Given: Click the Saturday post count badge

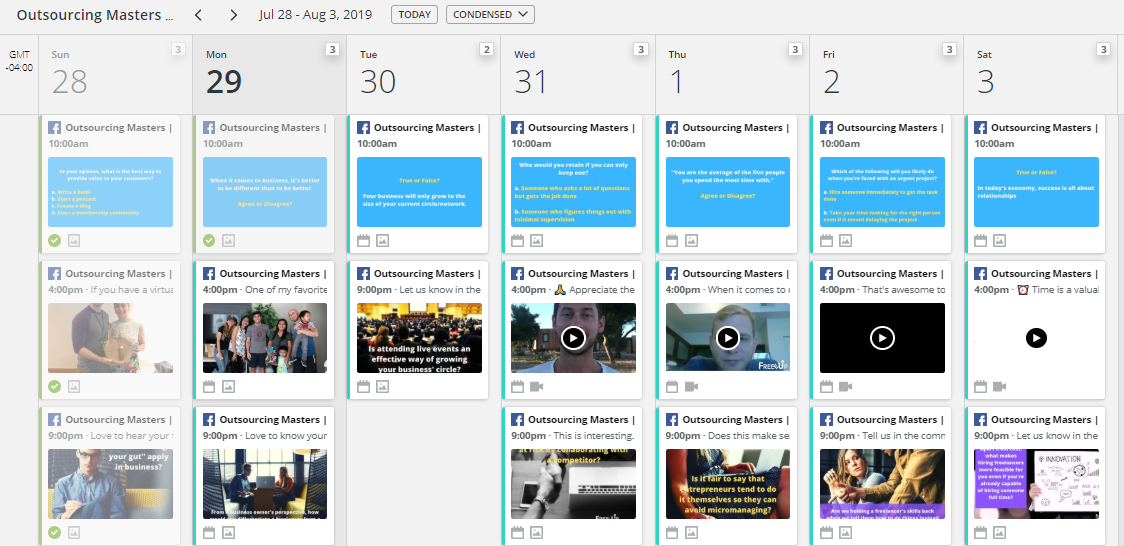Looking at the screenshot, I should 1104,49.
